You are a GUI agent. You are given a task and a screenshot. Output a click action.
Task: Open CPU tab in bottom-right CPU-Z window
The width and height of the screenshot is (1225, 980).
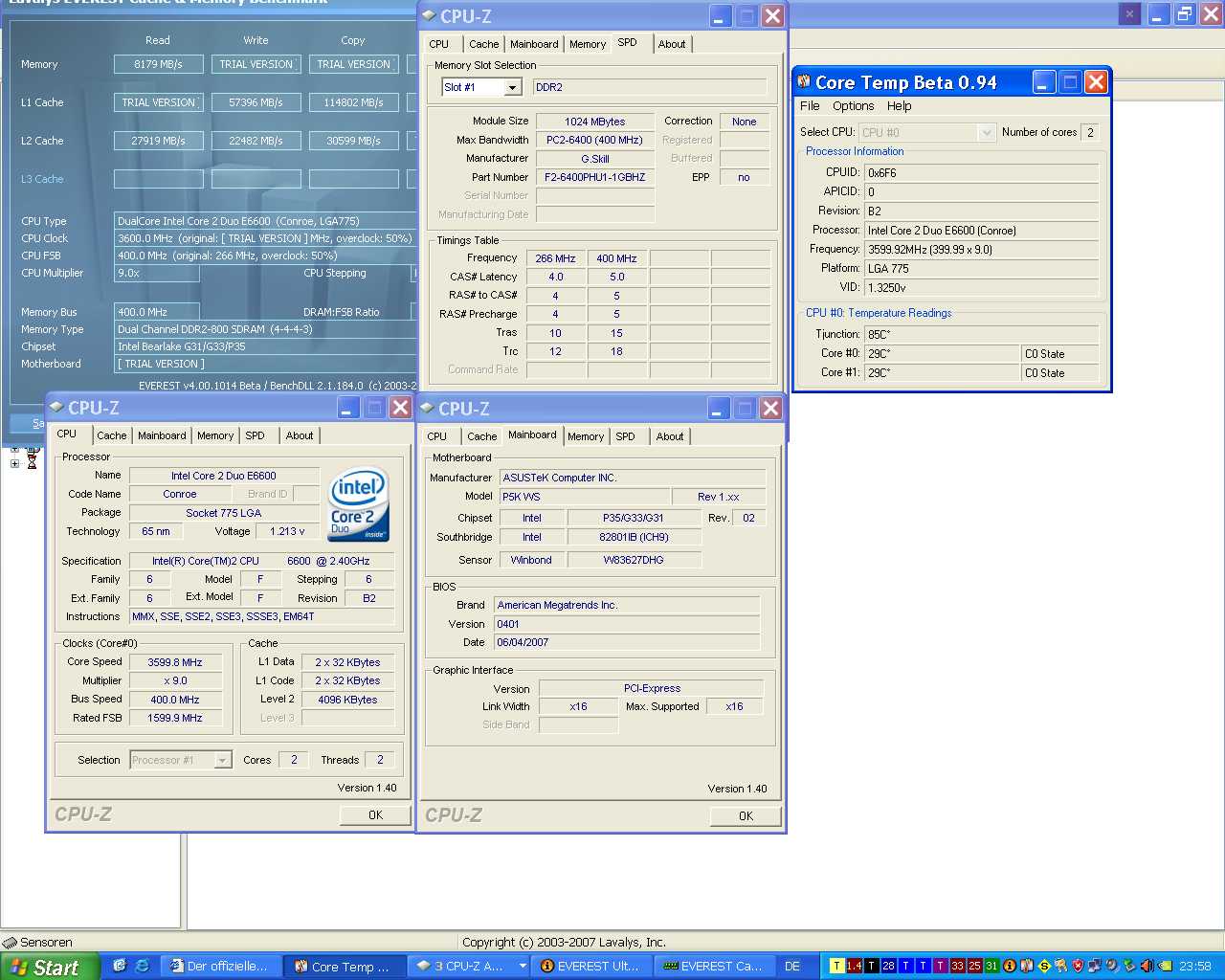click(437, 436)
